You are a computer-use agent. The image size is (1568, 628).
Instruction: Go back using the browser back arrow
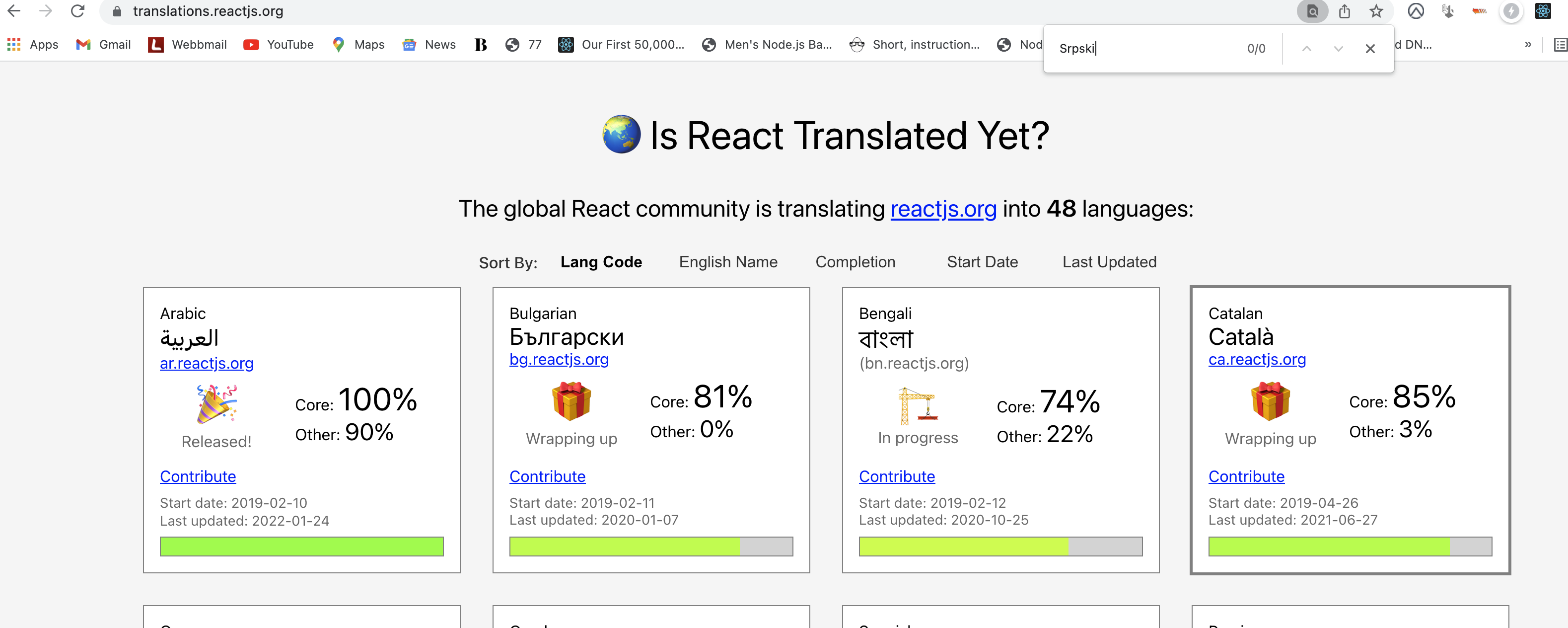14,11
